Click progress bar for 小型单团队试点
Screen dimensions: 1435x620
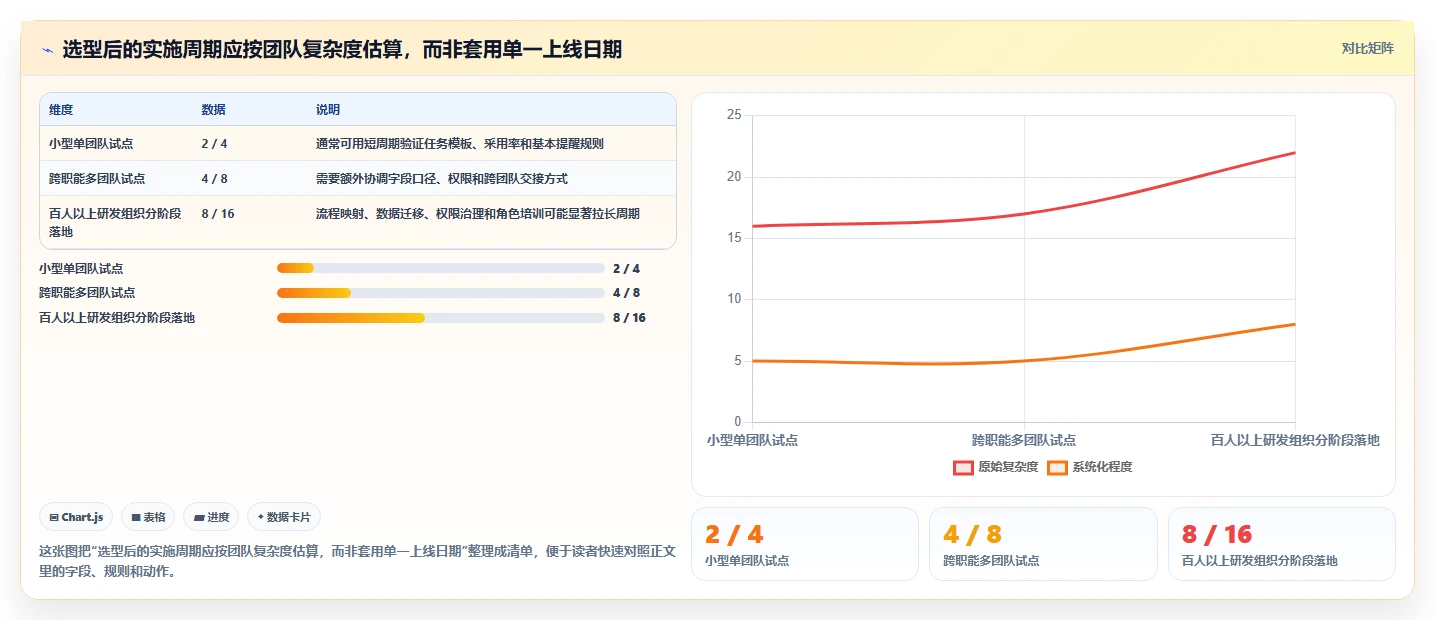click(x=441, y=268)
